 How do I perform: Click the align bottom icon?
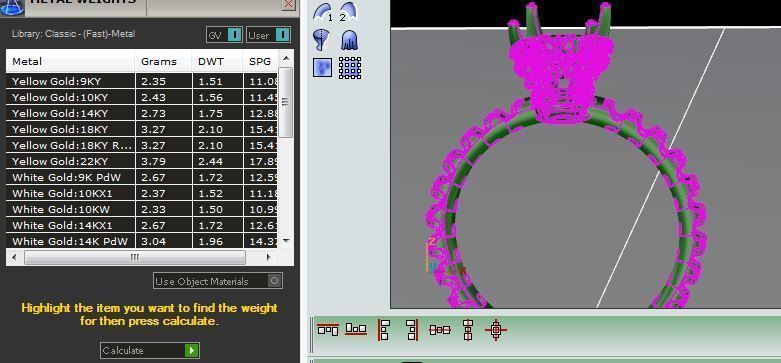point(356,329)
